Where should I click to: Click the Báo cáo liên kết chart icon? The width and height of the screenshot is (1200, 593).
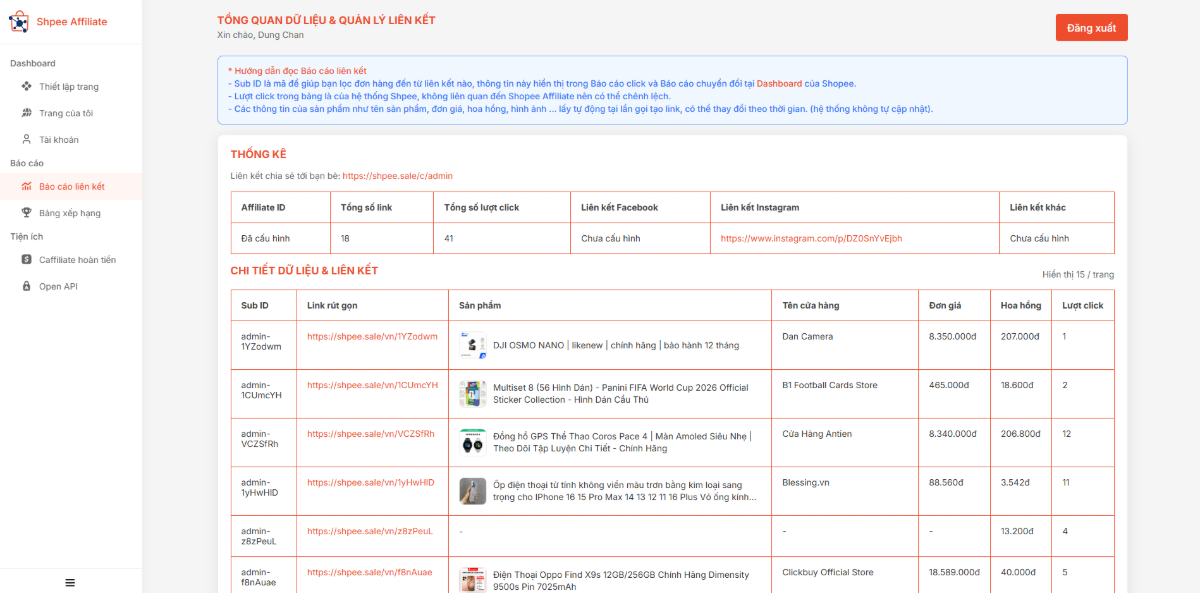27,186
